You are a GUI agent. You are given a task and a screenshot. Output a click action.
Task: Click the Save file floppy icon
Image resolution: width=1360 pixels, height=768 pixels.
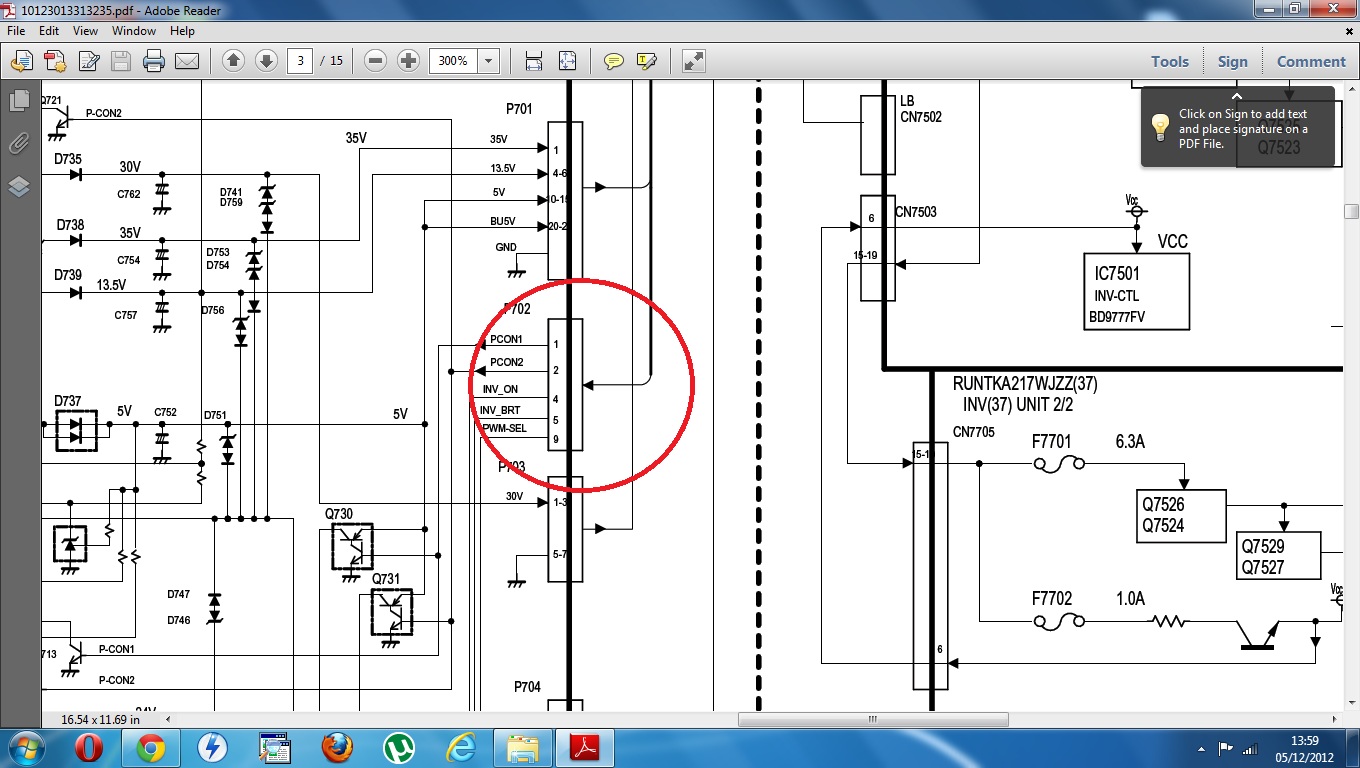pos(121,61)
